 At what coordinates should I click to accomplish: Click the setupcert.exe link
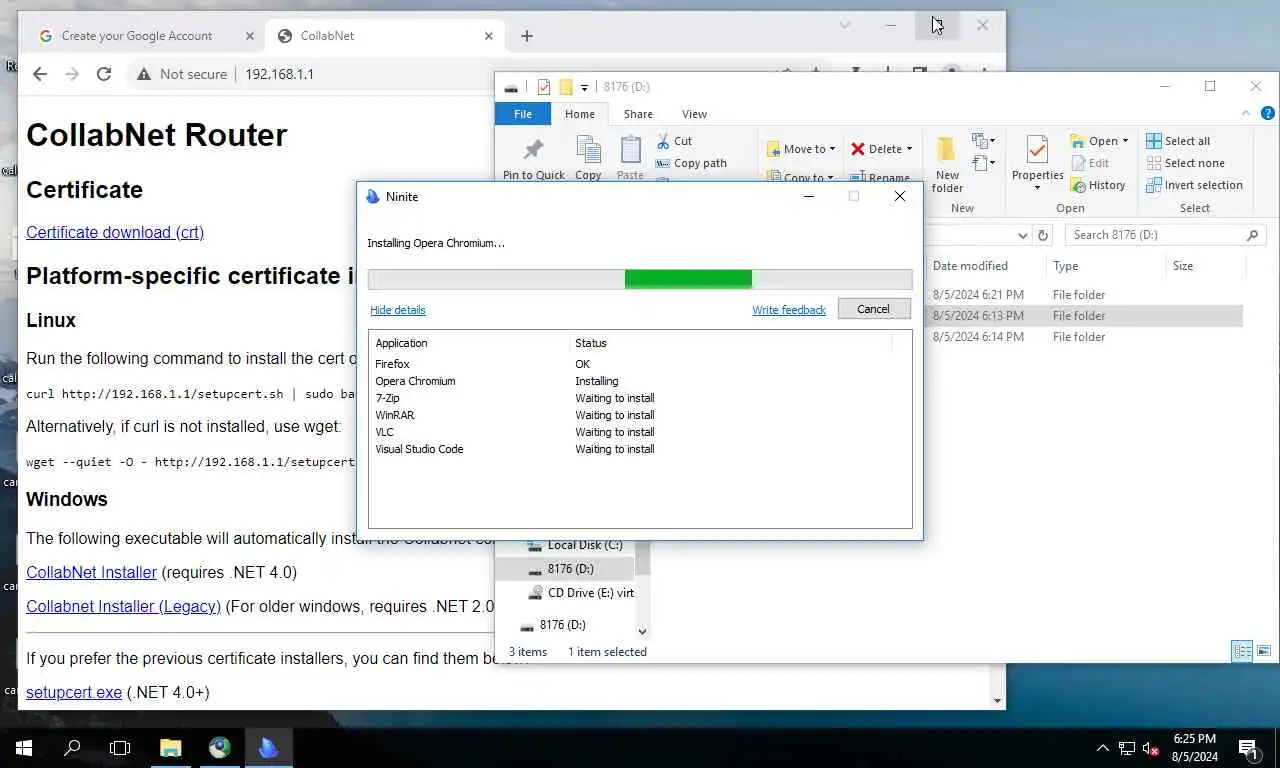(x=74, y=692)
